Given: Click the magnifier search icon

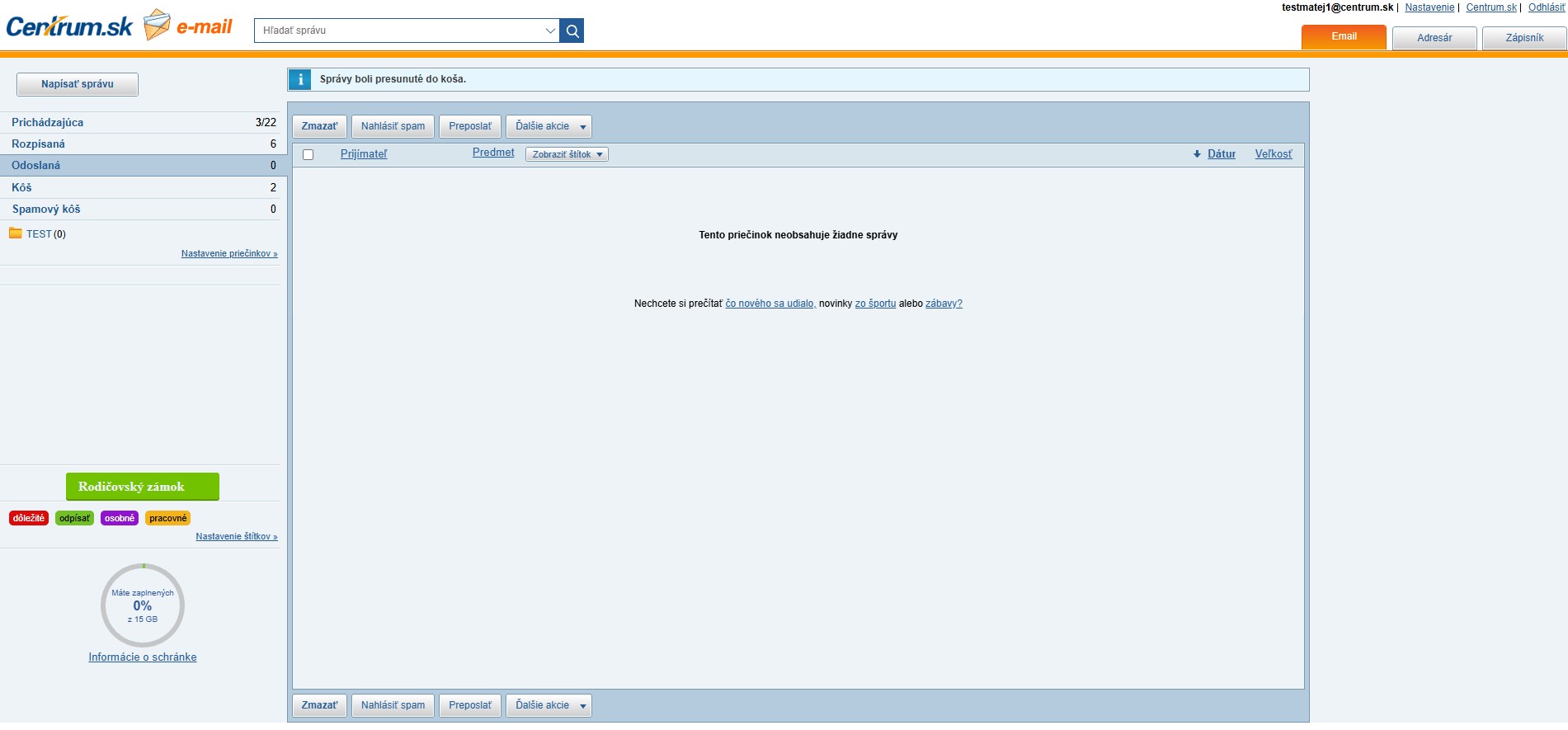Looking at the screenshot, I should pyautogui.click(x=572, y=31).
